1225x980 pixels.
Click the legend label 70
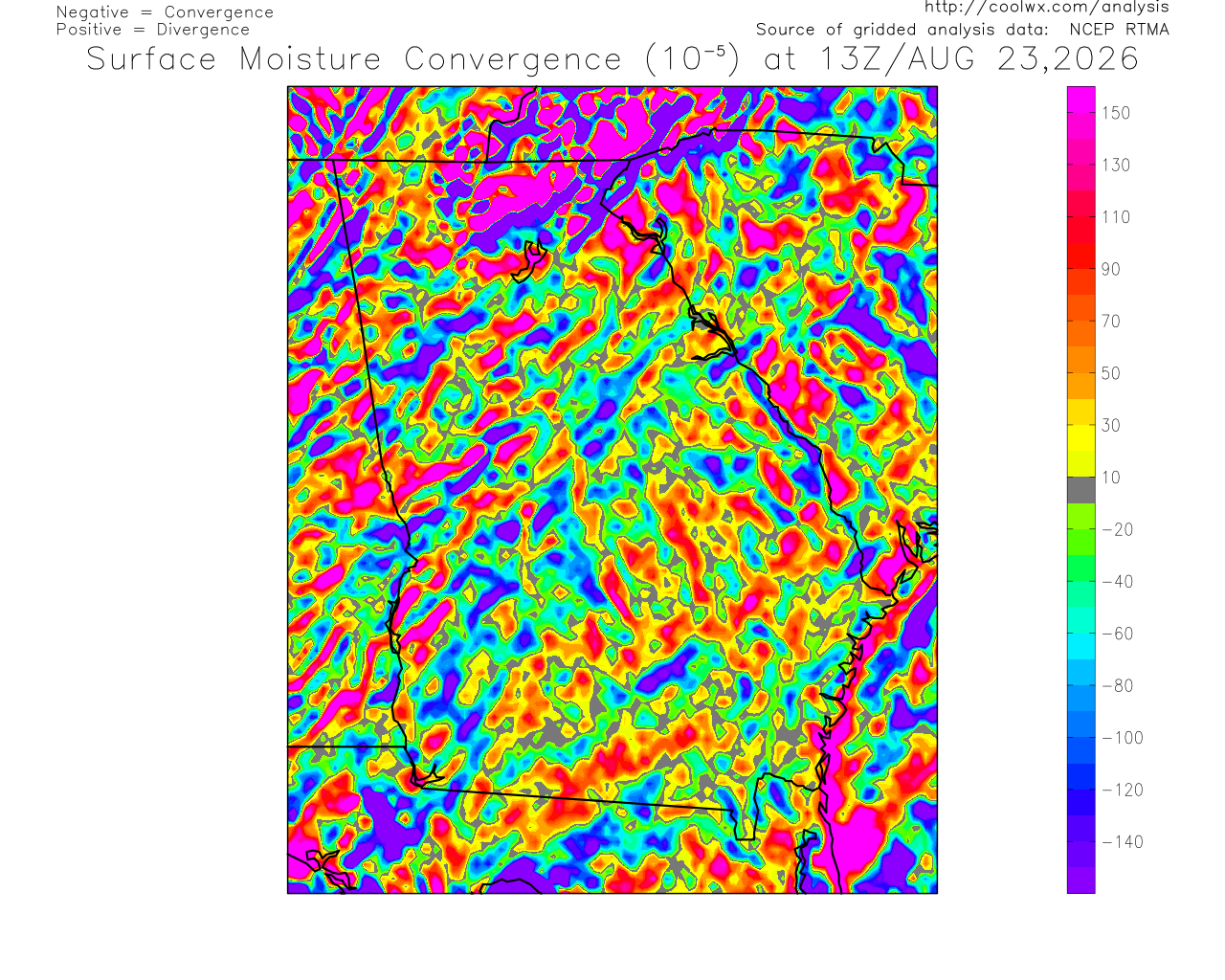pyautogui.click(x=1111, y=322)
